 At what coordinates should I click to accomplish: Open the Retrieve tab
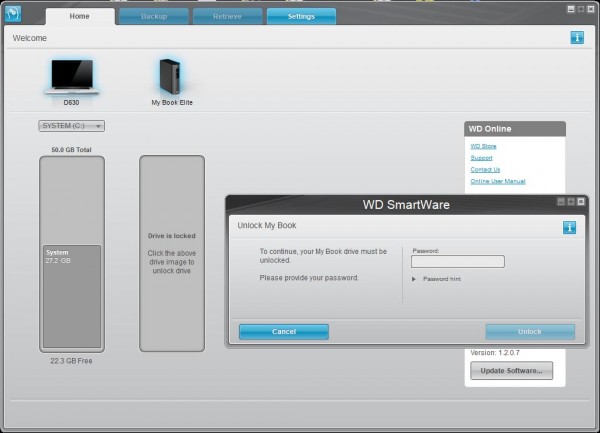[227, 16]
